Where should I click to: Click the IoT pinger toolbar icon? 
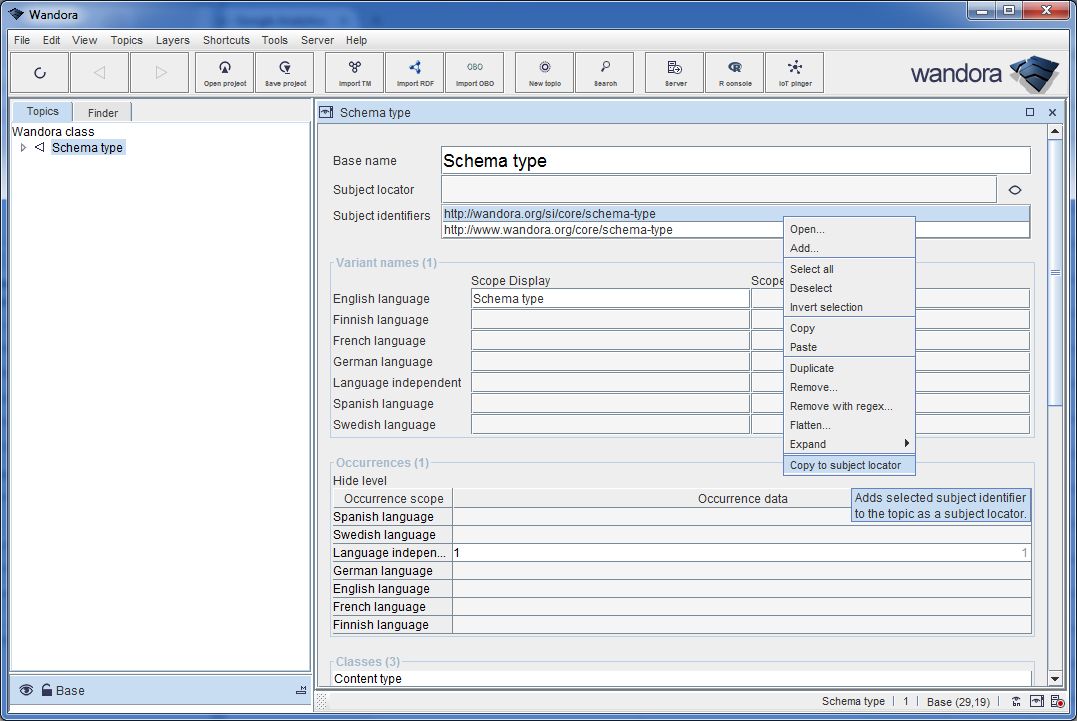794,72
